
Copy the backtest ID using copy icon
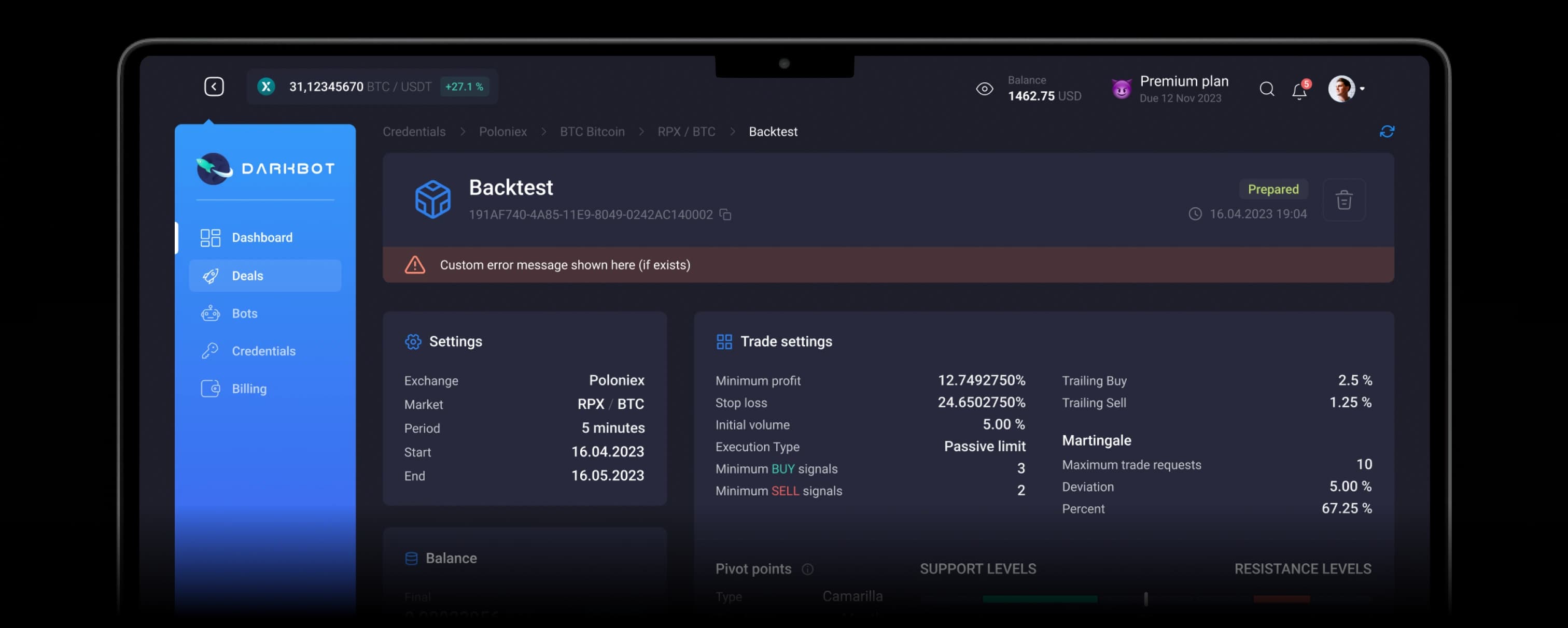[725, 215]
